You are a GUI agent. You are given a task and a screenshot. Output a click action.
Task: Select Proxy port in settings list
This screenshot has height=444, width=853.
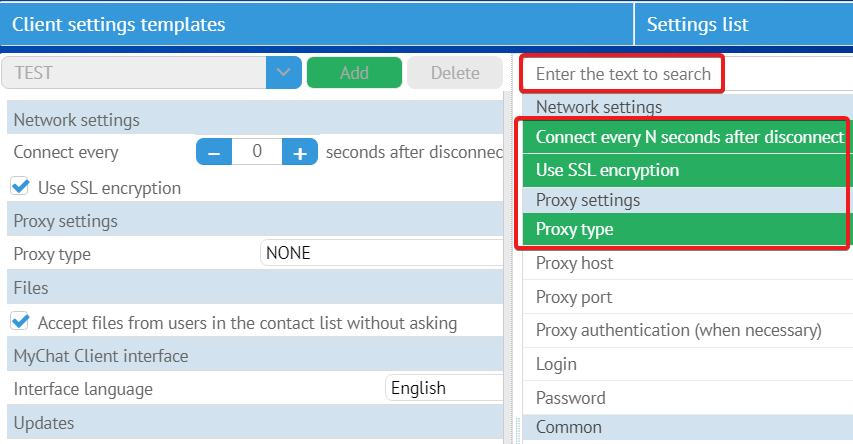(x=574, y=298)
